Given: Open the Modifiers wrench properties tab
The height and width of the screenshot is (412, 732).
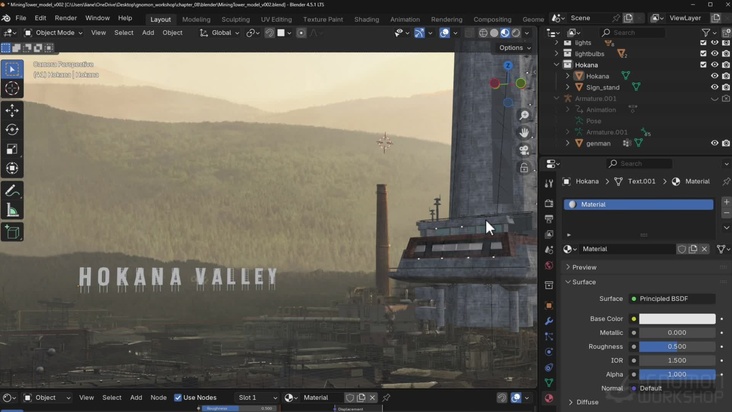Looking at the screenshot, I should pos(549,321).
